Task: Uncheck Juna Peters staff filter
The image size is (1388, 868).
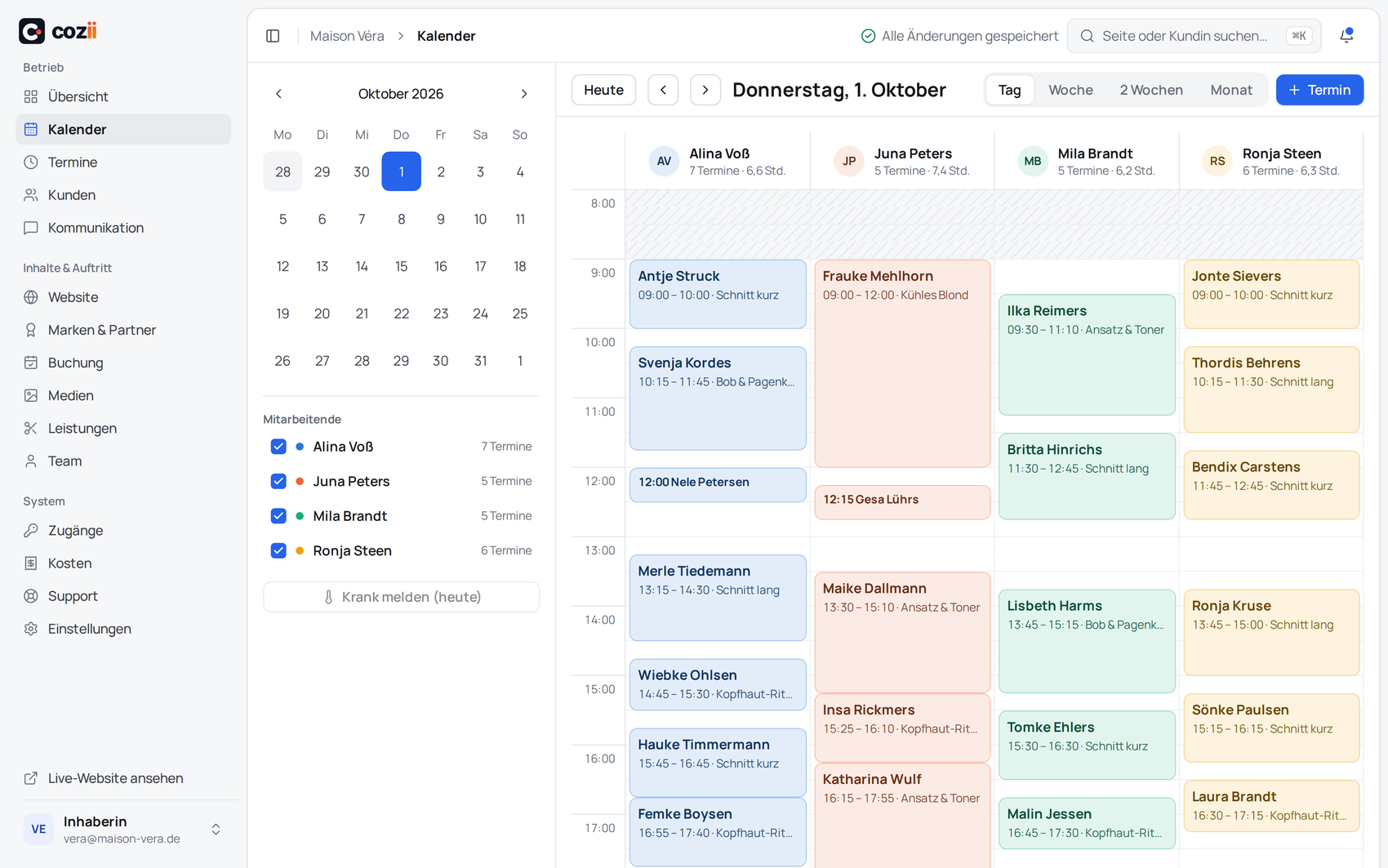Action: pyautogui.click(x=278, y=481)
